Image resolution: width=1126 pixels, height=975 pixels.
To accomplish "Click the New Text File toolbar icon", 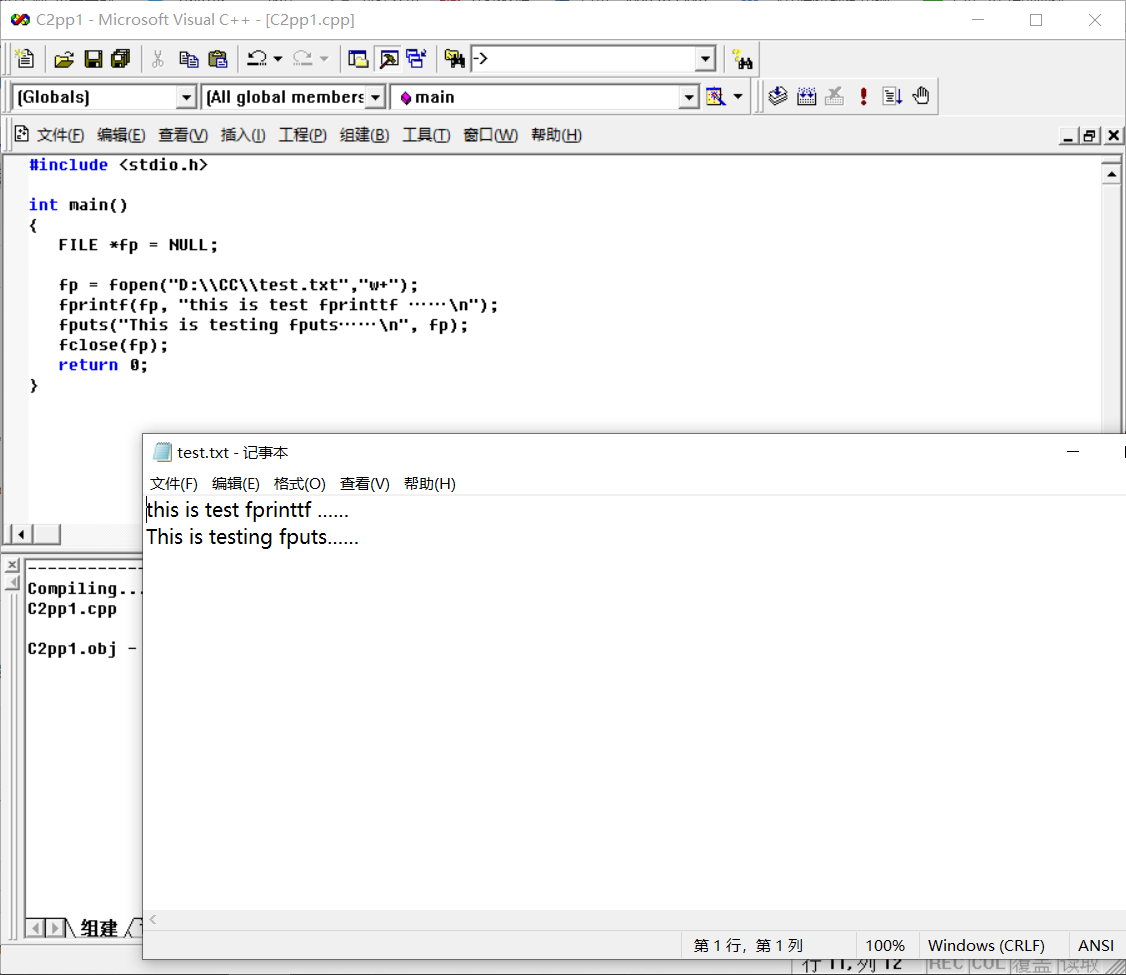I will (x=25, y=59).
